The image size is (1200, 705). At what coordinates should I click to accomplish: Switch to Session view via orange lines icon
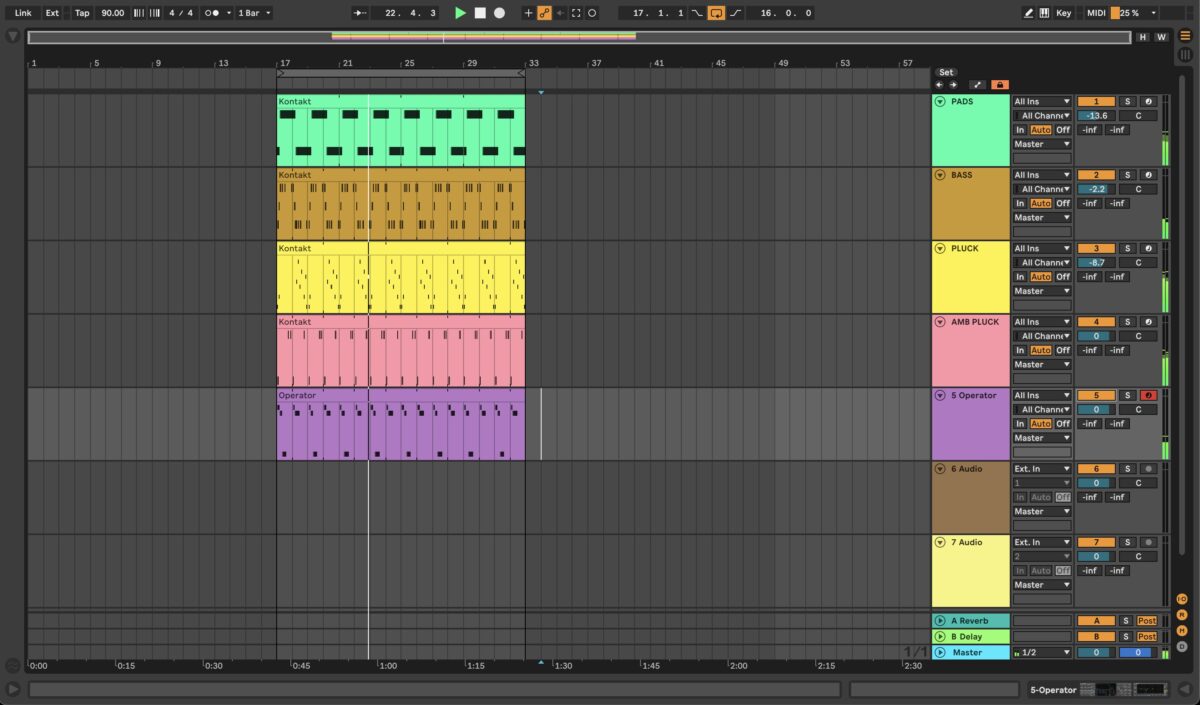click(1185, 36)
